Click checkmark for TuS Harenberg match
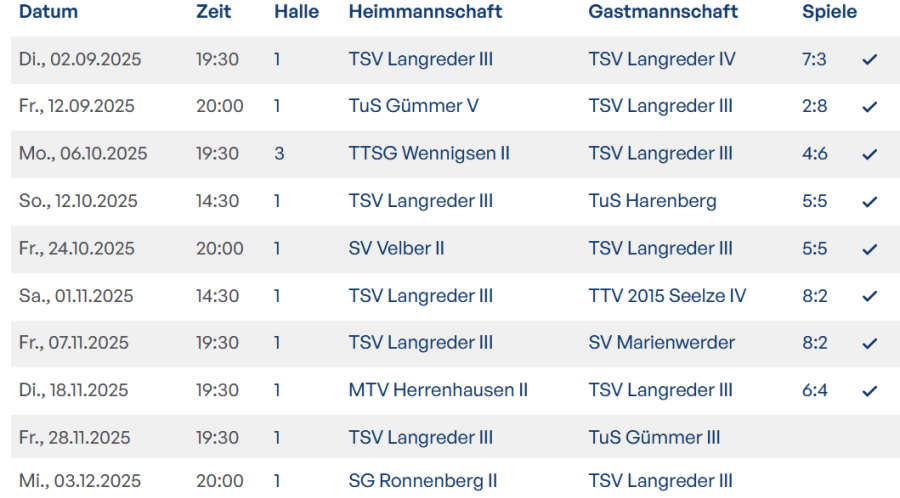 [x=869, y=202]
